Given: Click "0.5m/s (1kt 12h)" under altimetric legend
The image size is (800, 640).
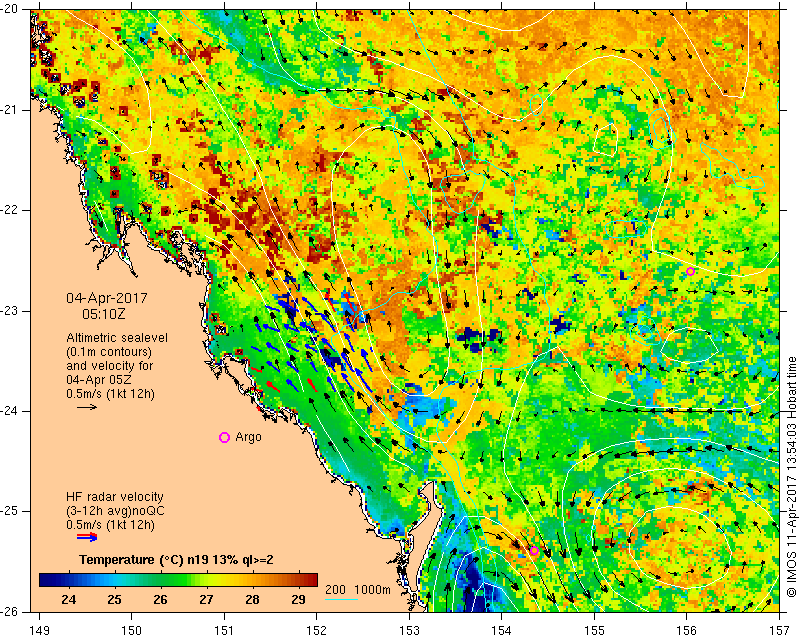Looking at the screenshot, I should [110, 394].
